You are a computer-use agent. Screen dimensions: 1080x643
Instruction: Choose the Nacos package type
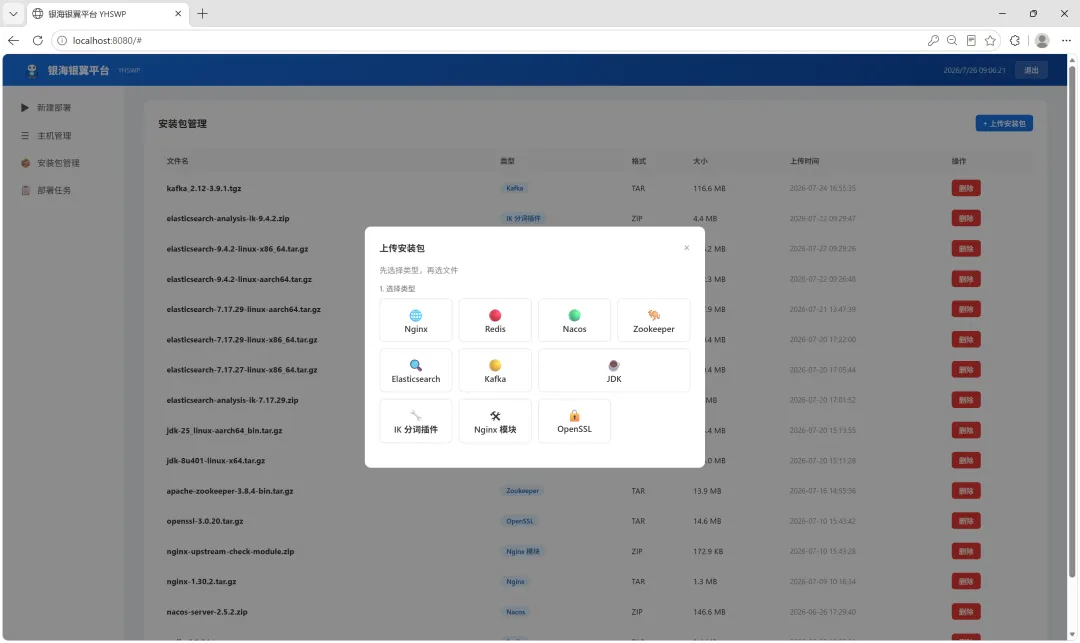574,320
